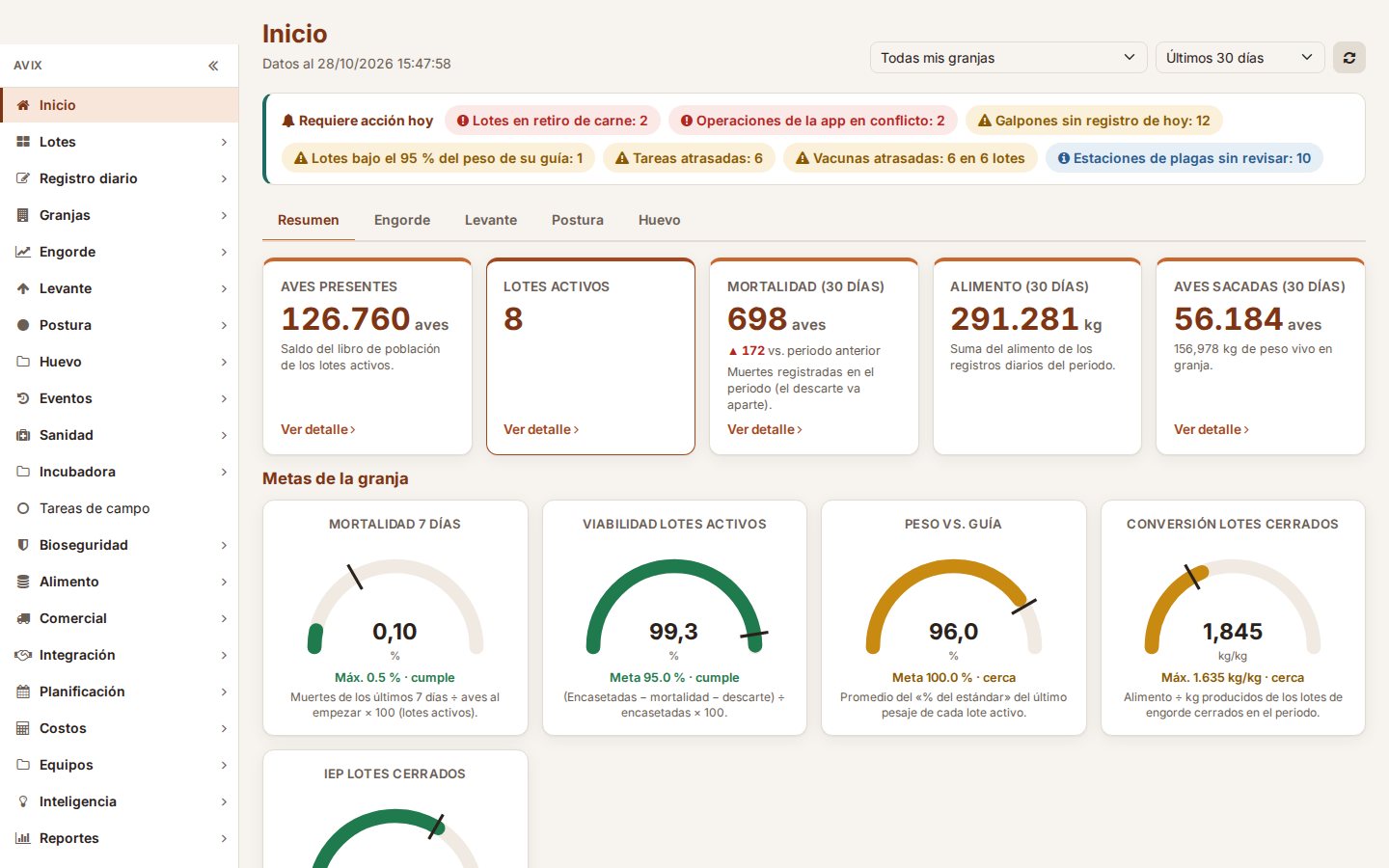Click the lightbulb icon beside Inteligencia
The height and width of the screenshot is (868, 1389).
point(23,801)
